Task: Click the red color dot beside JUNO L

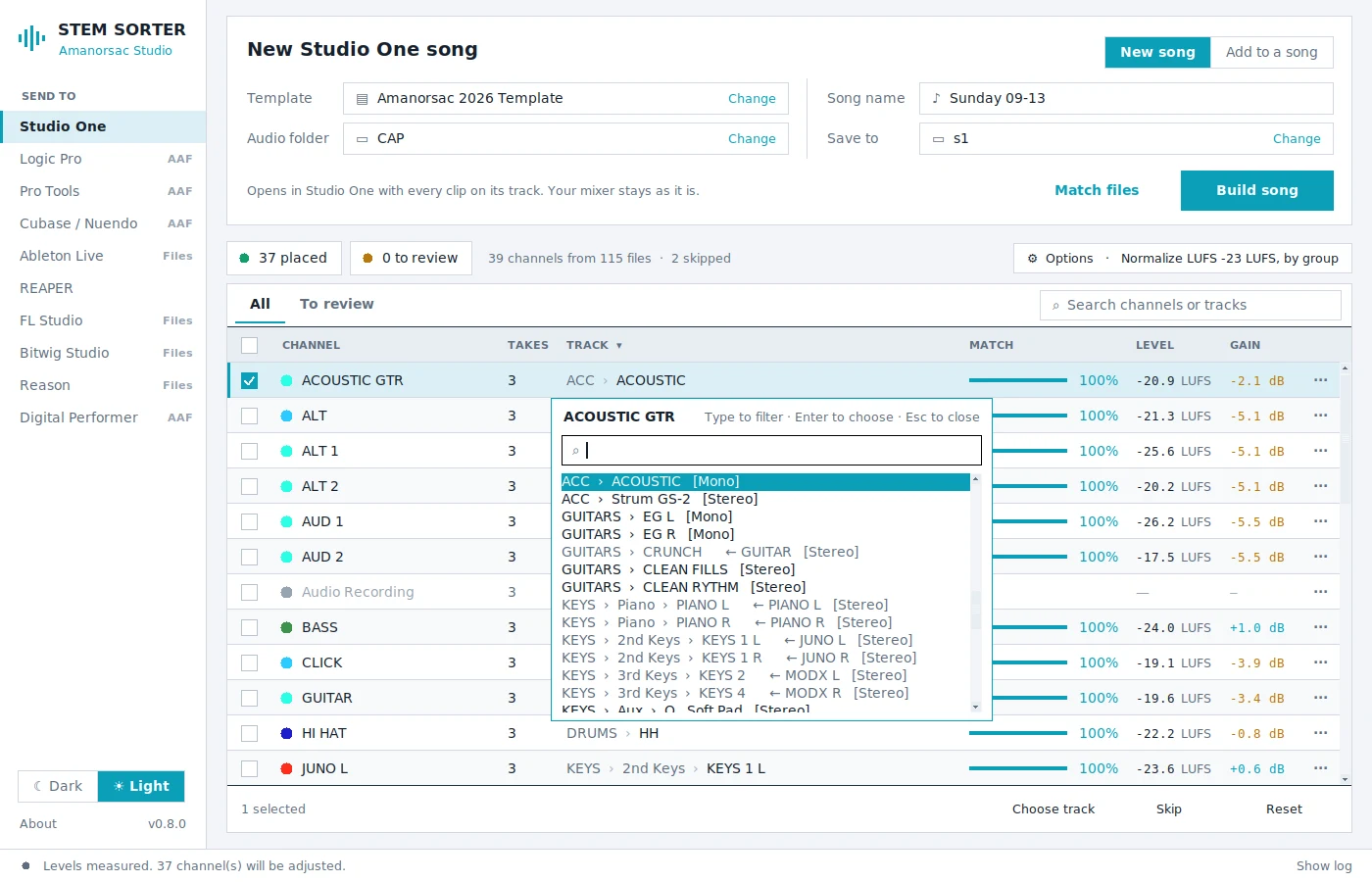Action: pos(286,768)
